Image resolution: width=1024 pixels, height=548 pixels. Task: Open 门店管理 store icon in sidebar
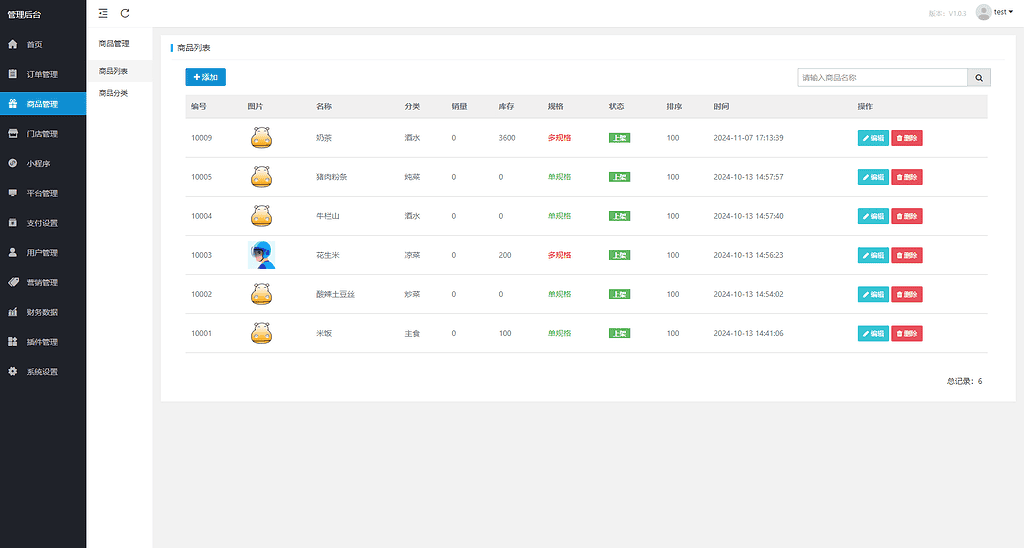12,133
